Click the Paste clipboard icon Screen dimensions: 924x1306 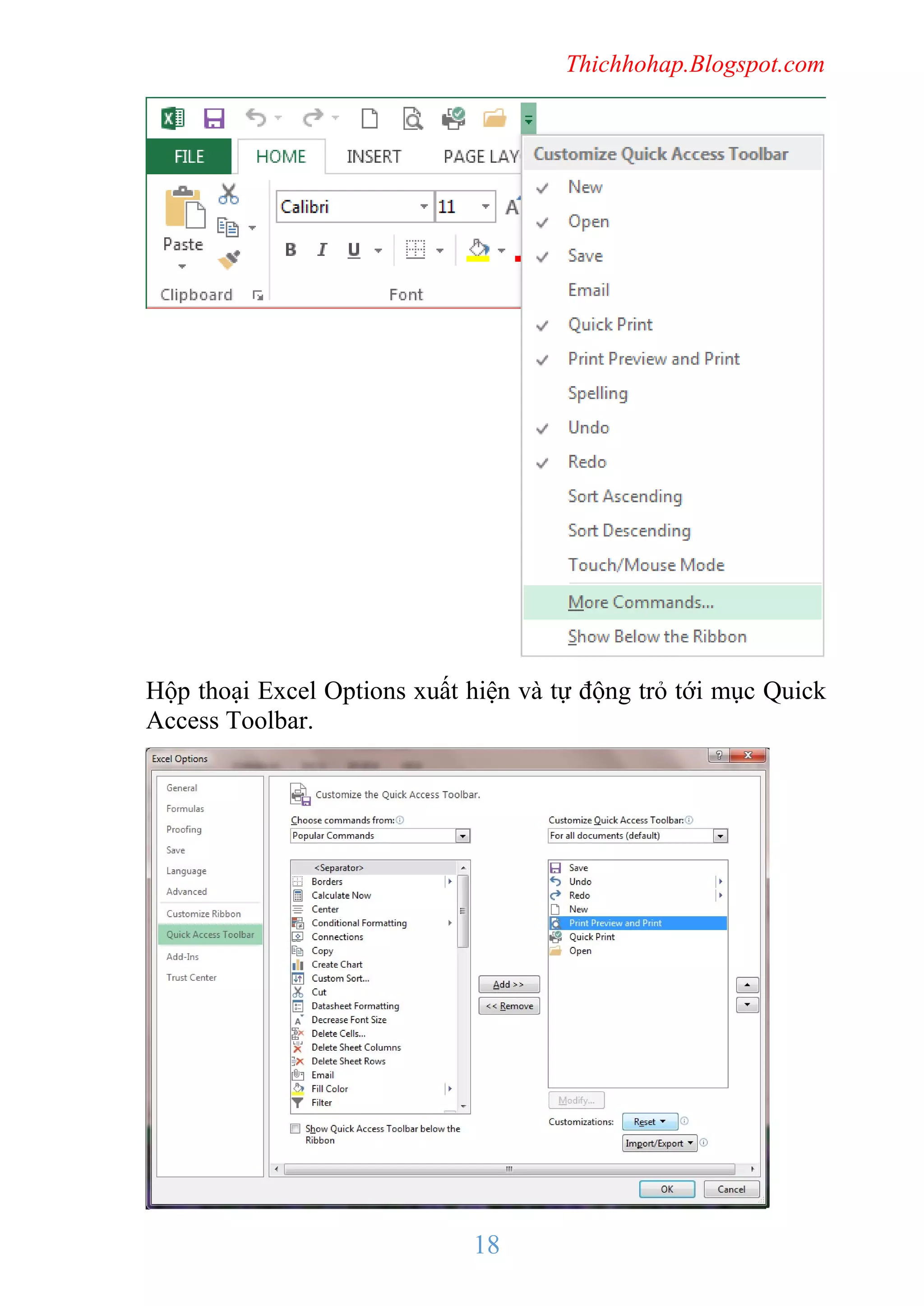(185, 207)
